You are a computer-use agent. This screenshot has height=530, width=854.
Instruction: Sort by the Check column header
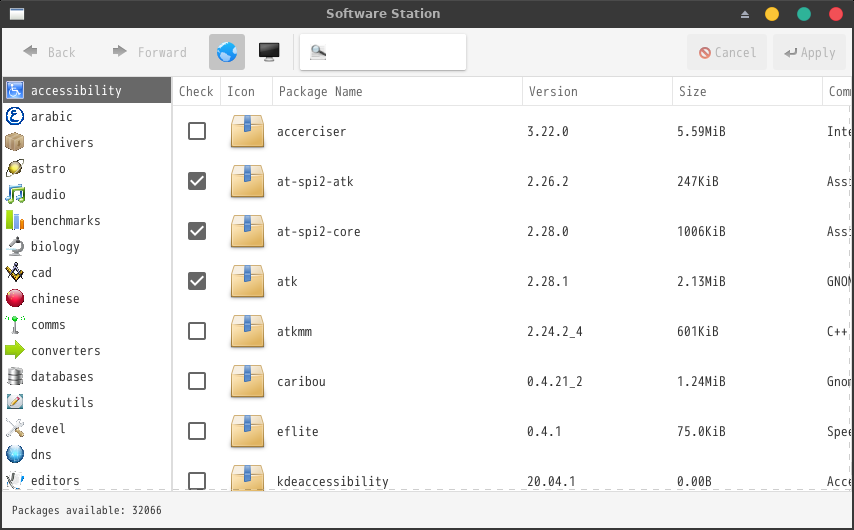(x=196, y=92)
